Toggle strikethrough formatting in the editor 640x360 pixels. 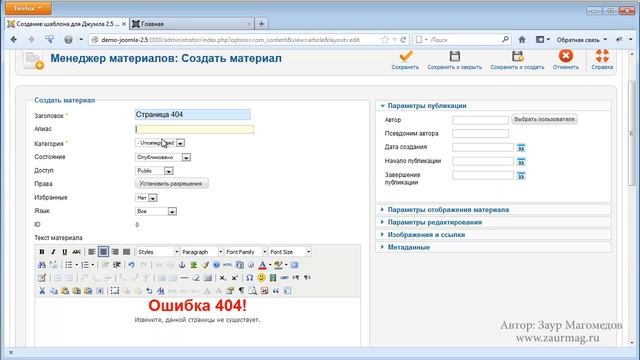(x=76, y=252)
